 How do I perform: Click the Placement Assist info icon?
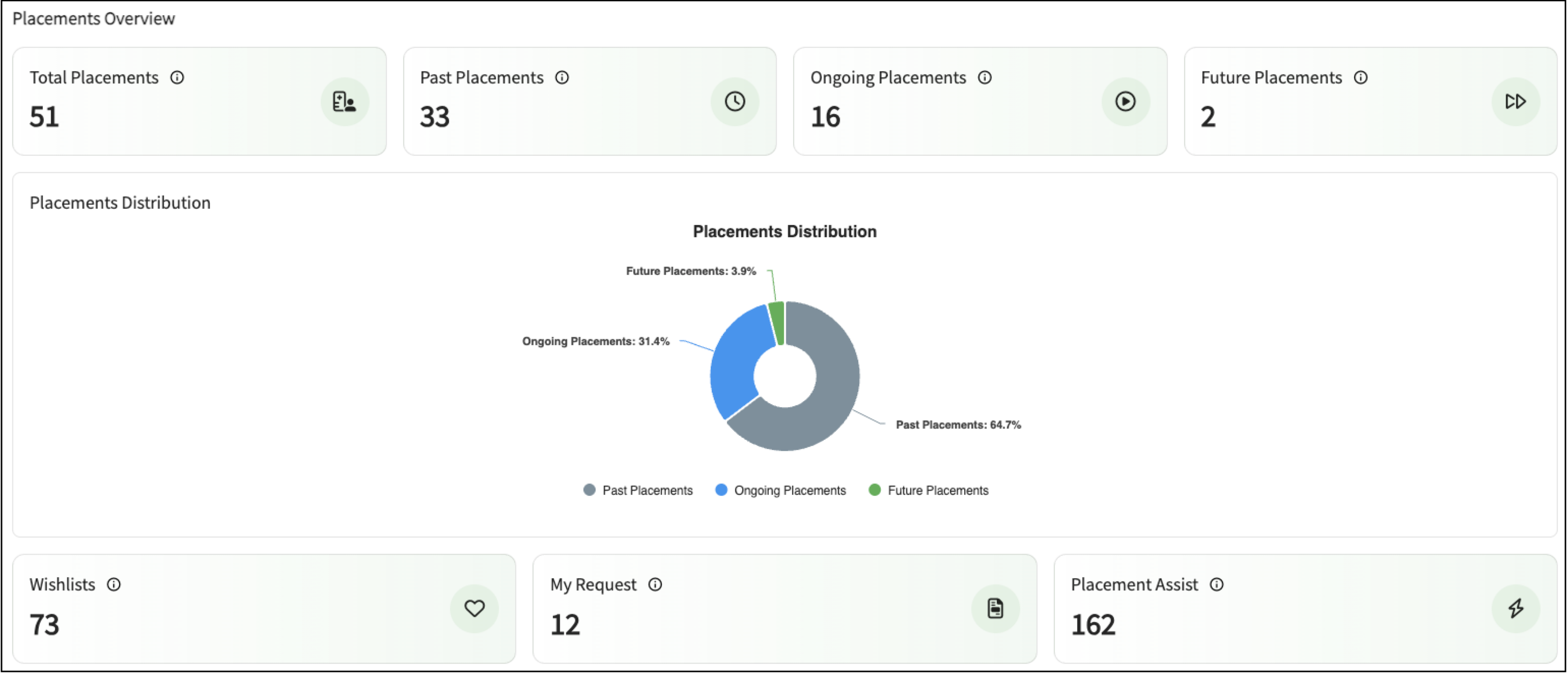[x=1216, y=585]
